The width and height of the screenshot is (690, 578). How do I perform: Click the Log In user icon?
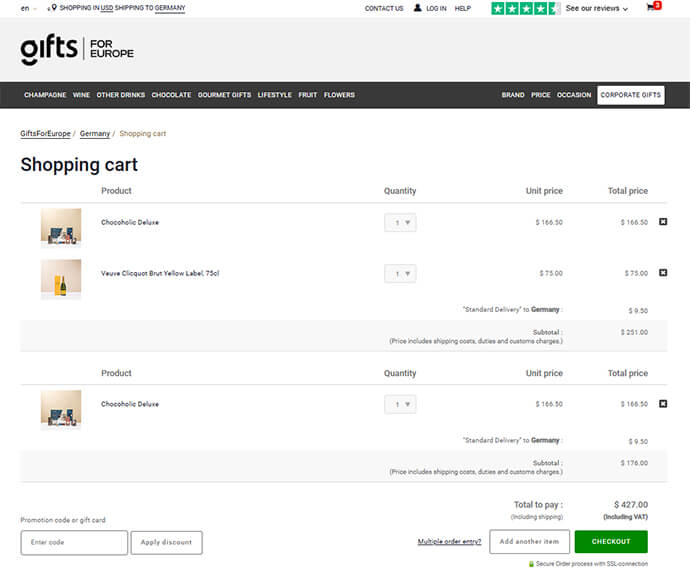tap(417, 8)
